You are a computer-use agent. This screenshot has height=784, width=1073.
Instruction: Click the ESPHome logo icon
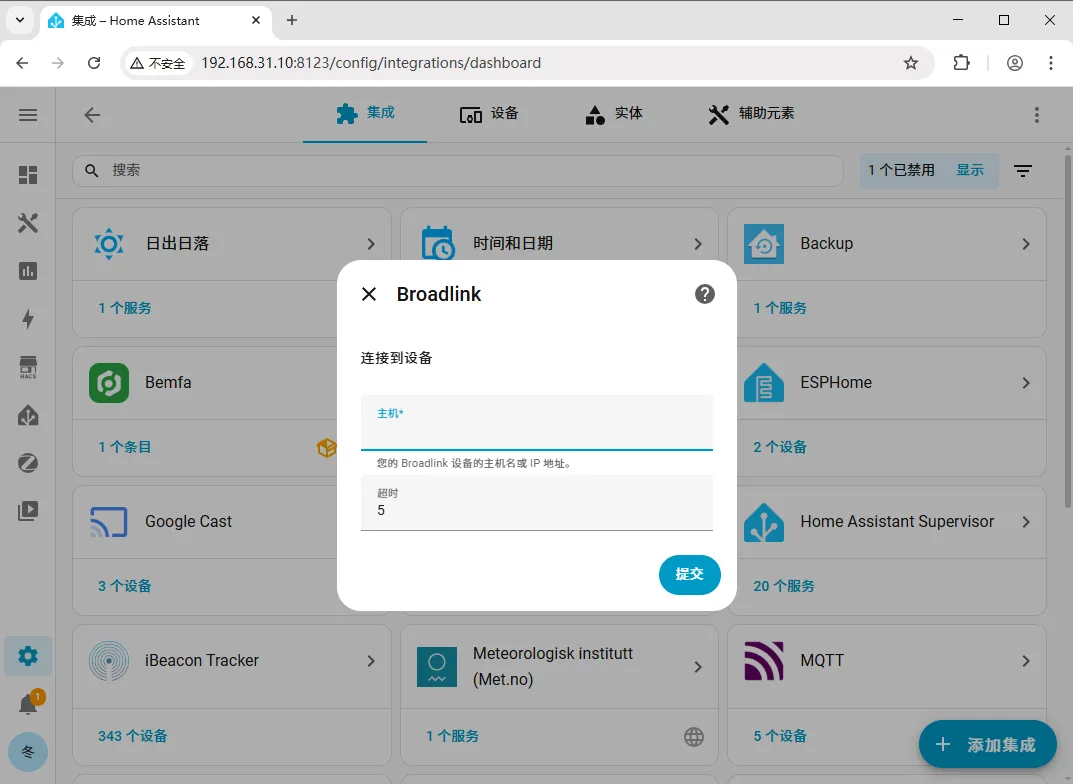[764, 382]
